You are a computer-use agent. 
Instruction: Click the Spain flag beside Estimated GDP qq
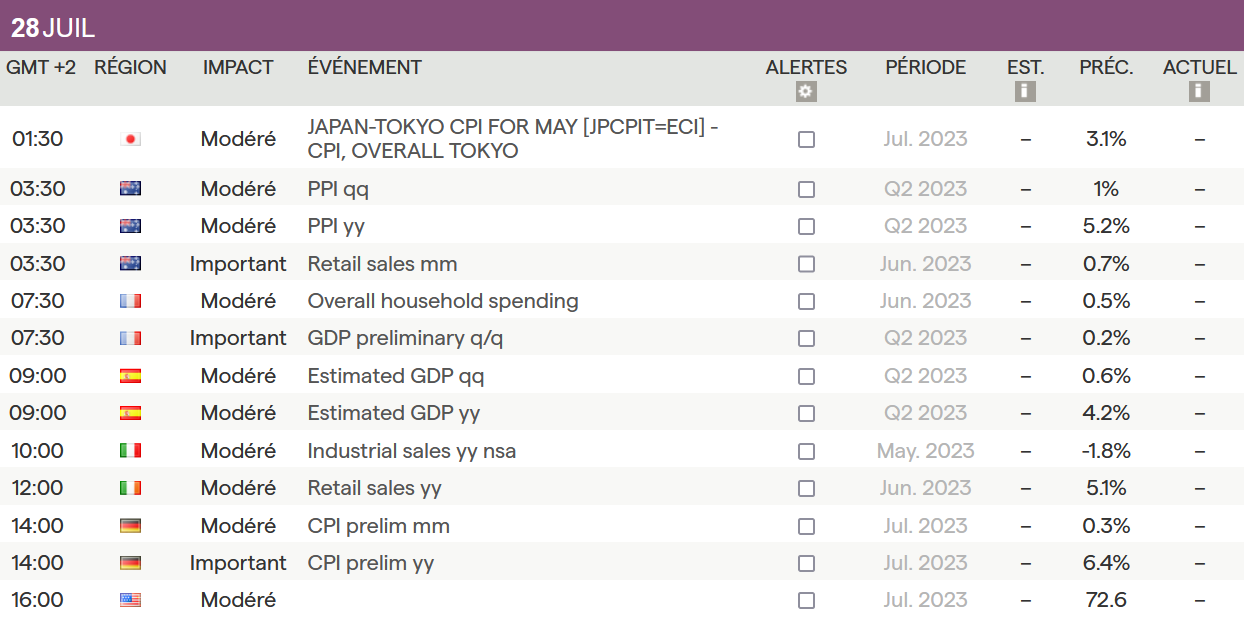(130, 376)
